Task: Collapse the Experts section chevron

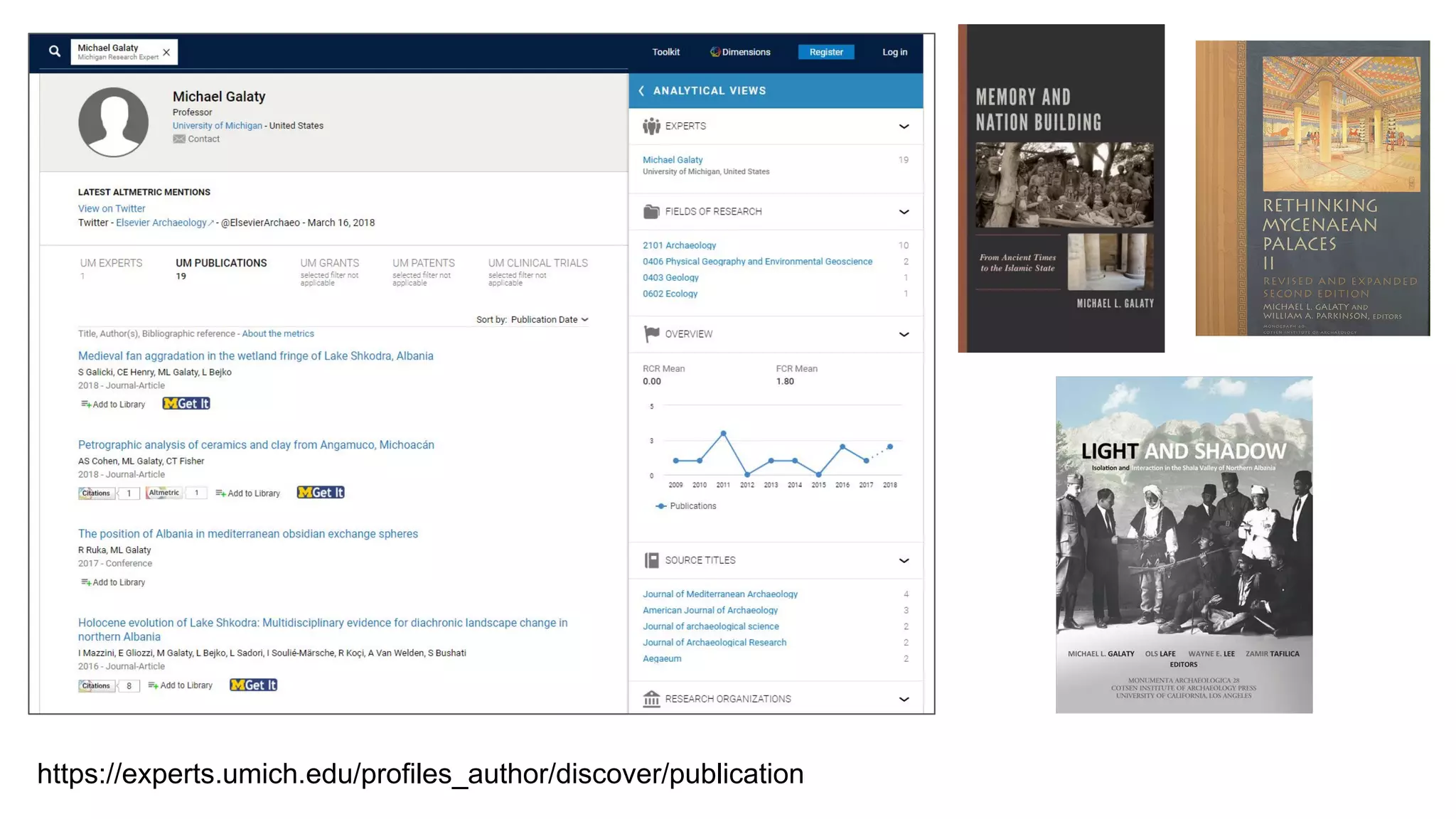Action: [904, 127]
